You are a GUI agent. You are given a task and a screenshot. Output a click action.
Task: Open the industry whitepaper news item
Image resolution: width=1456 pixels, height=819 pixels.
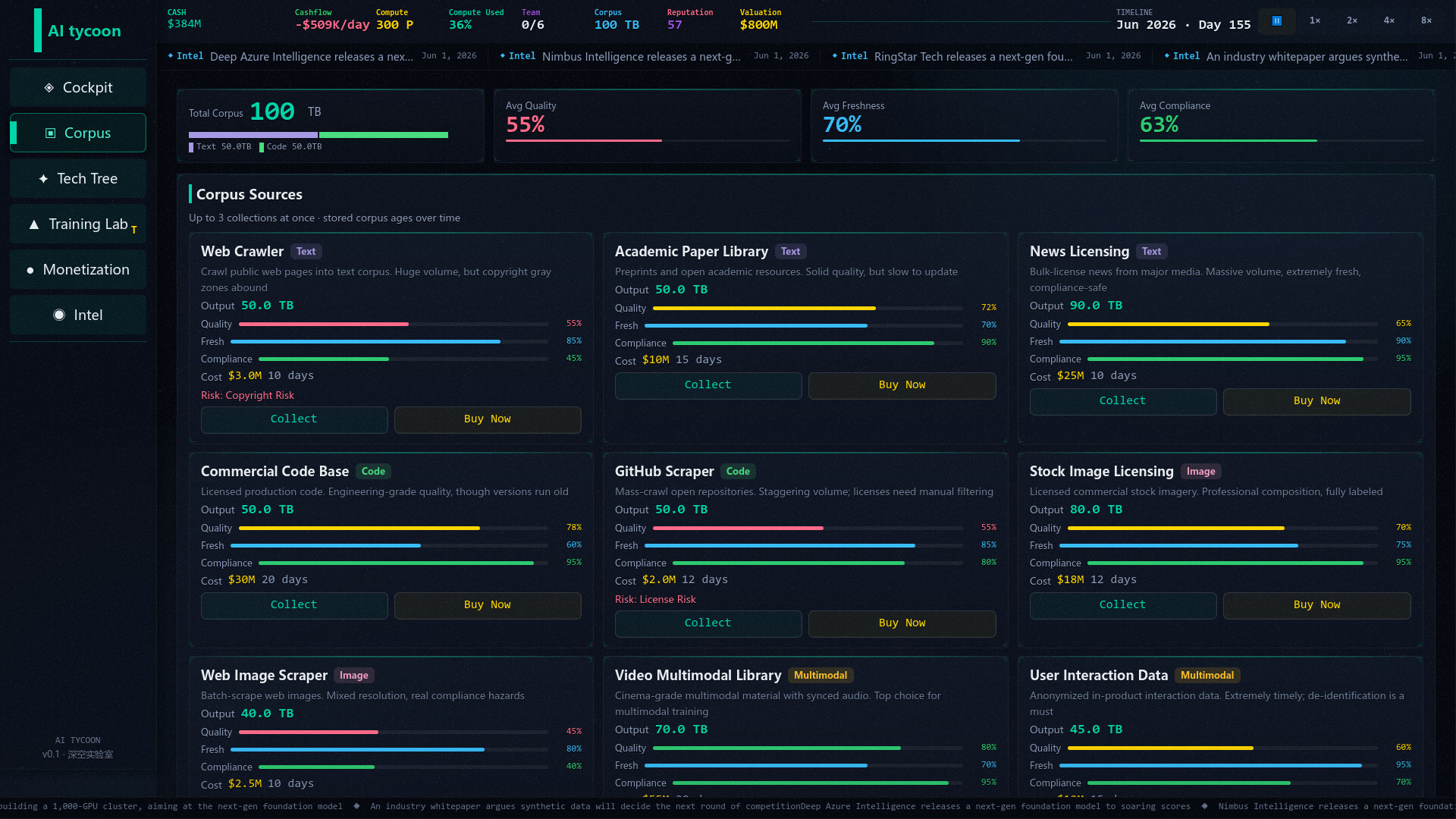(1308, 56)
